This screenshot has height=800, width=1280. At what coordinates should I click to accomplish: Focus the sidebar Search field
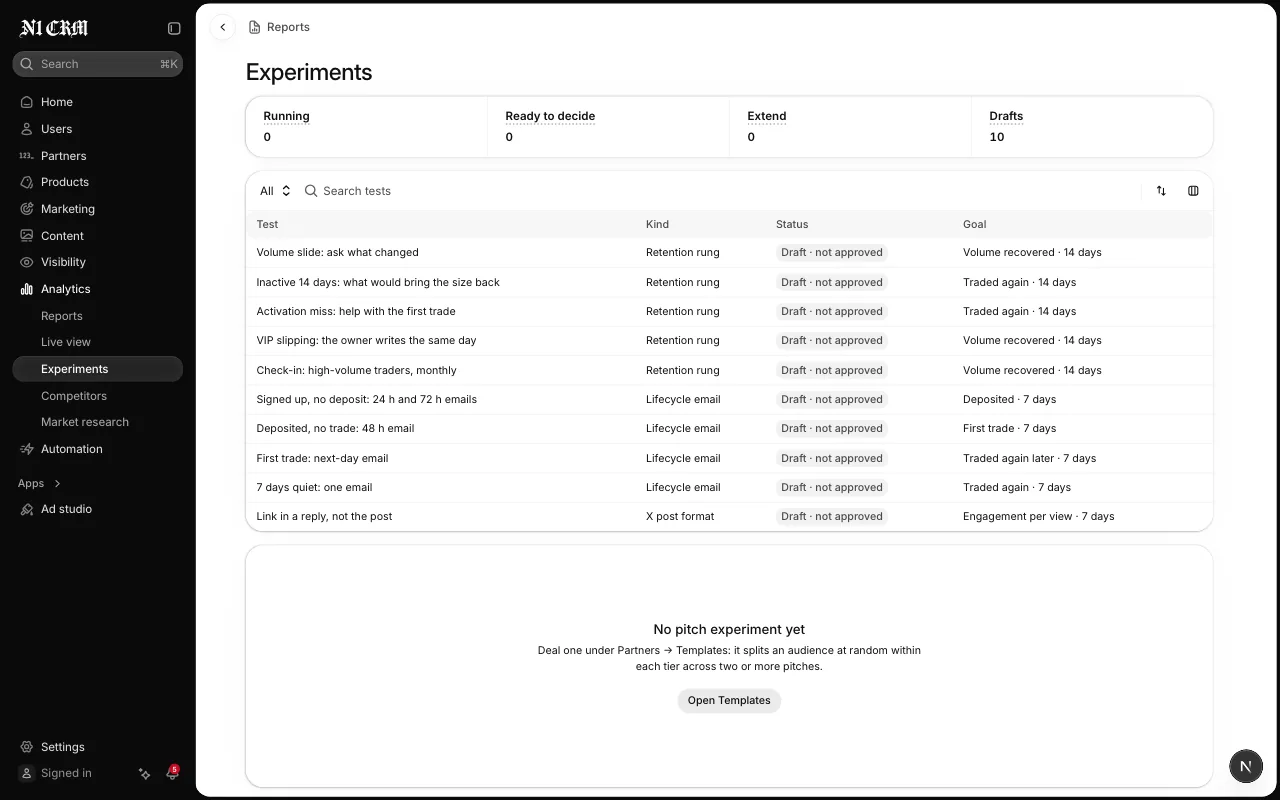(x=97, y=64)
